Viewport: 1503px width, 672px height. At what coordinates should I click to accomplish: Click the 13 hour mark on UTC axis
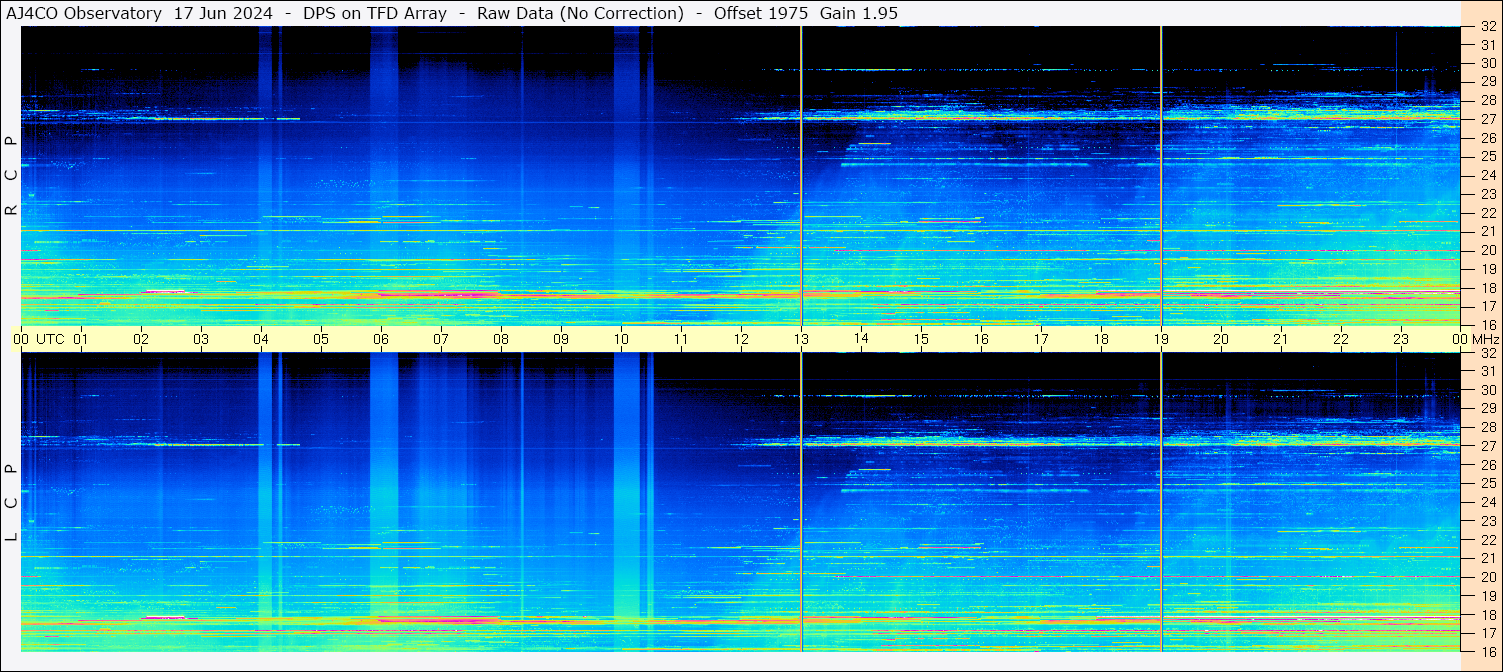coord(801,339)
